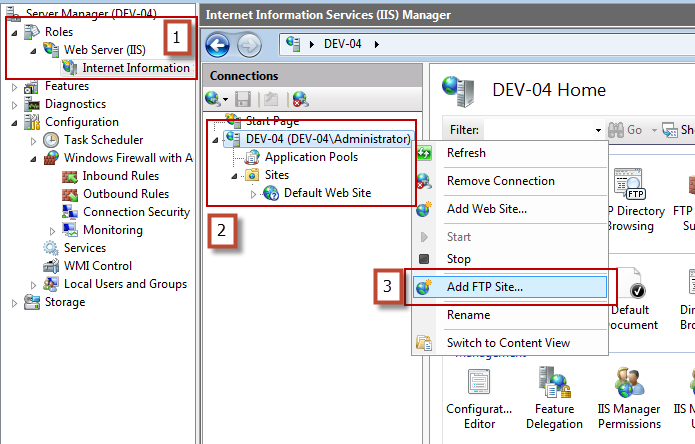Image resolution: width=695 pixels, height=444 pixels.
Task: Open the Filter dropdown arrow
Action: coord(598,130)
